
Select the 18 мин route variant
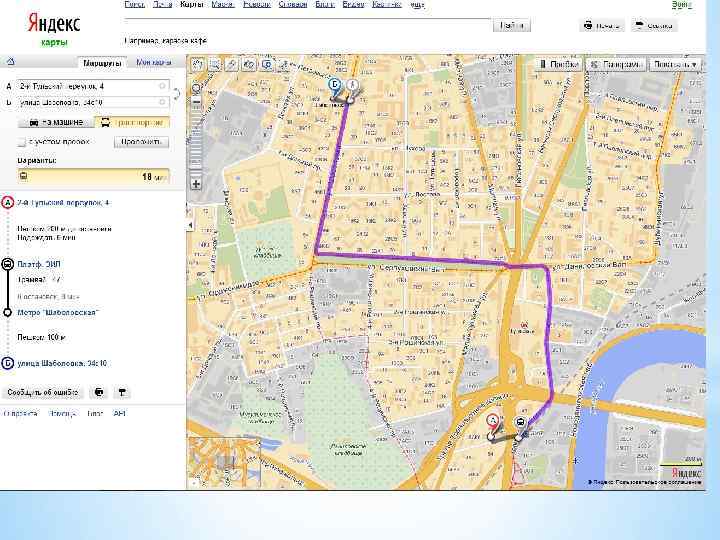[94, 176]
